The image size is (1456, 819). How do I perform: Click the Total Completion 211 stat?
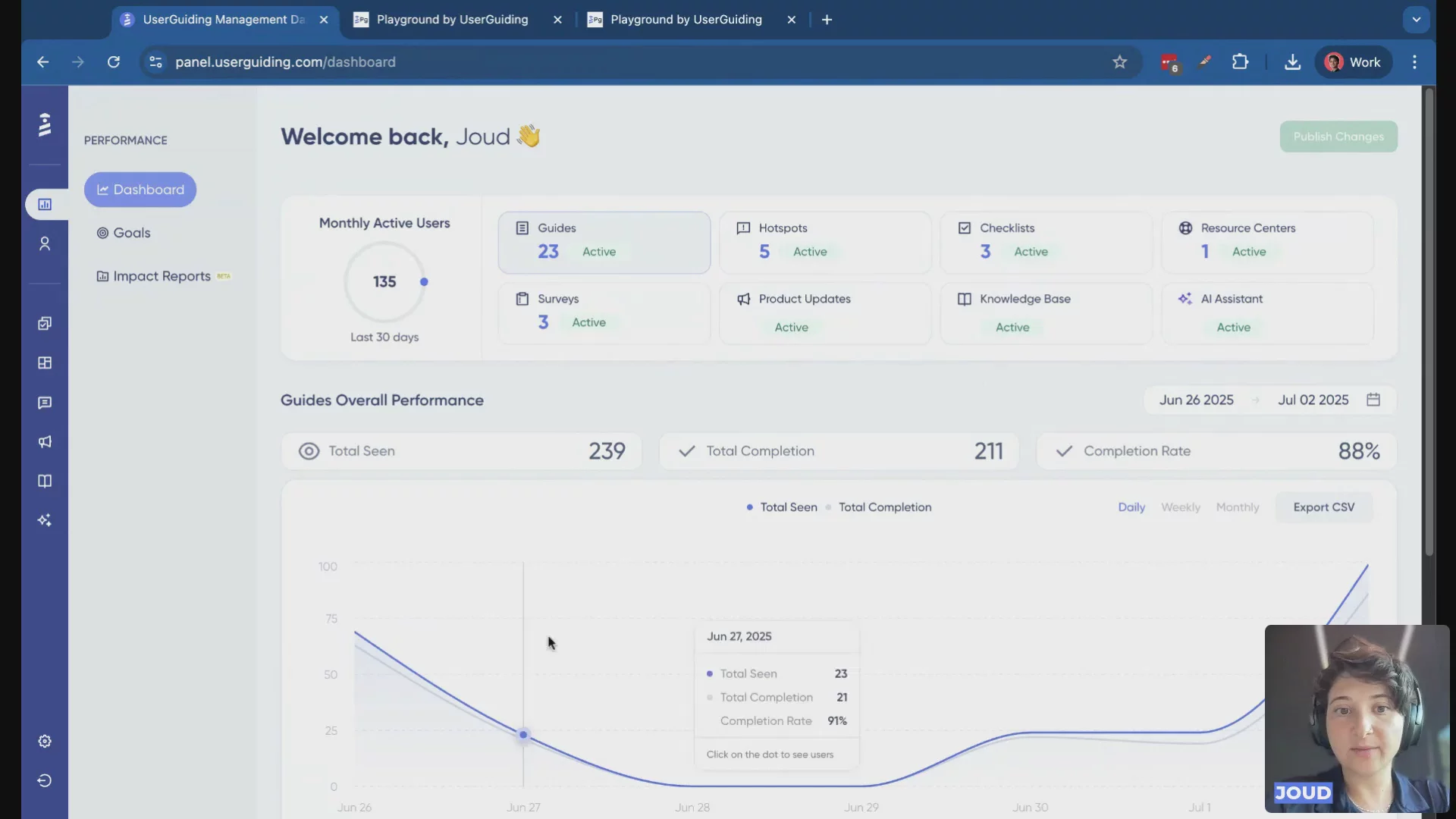(x=839, y=451)
